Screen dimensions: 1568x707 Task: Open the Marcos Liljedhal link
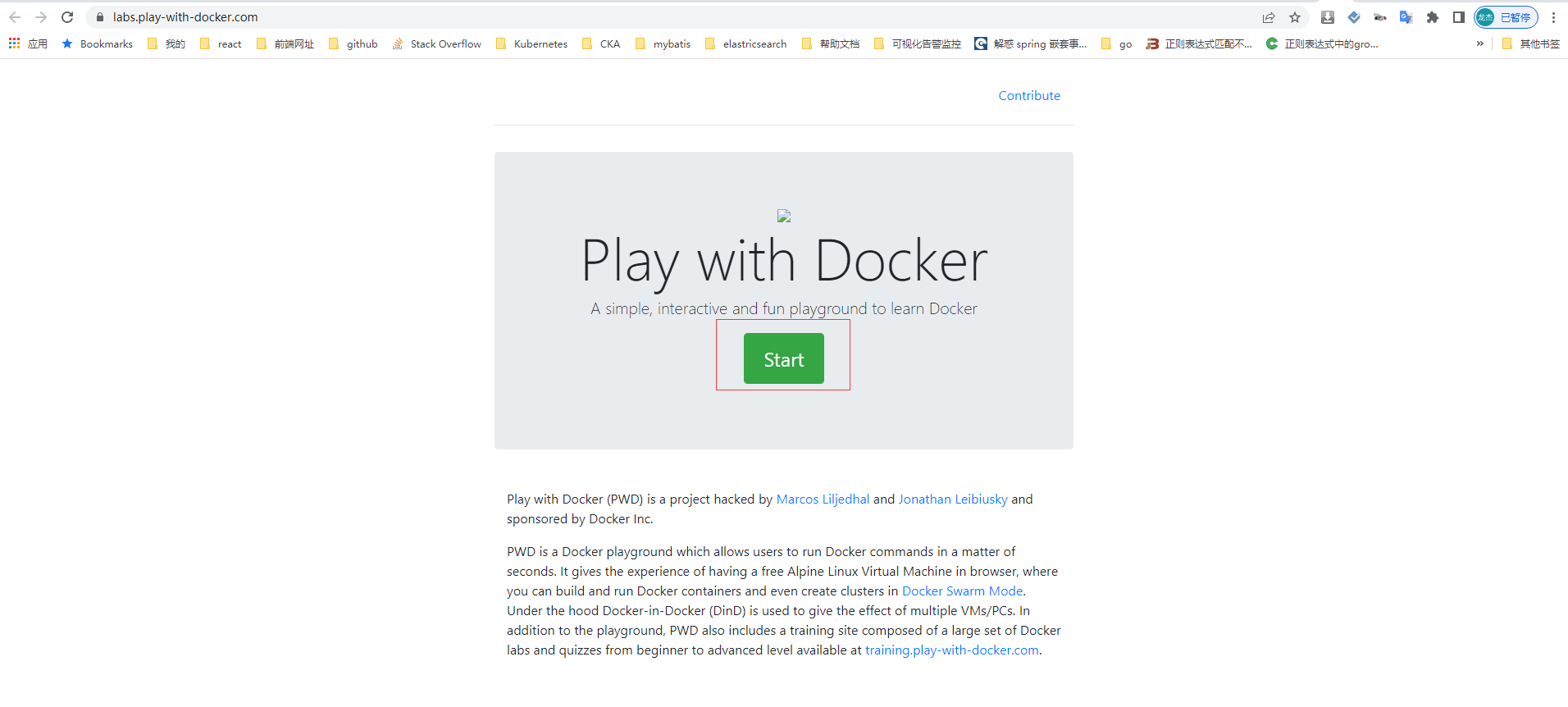pyautogui.click(x=823, y=499)
